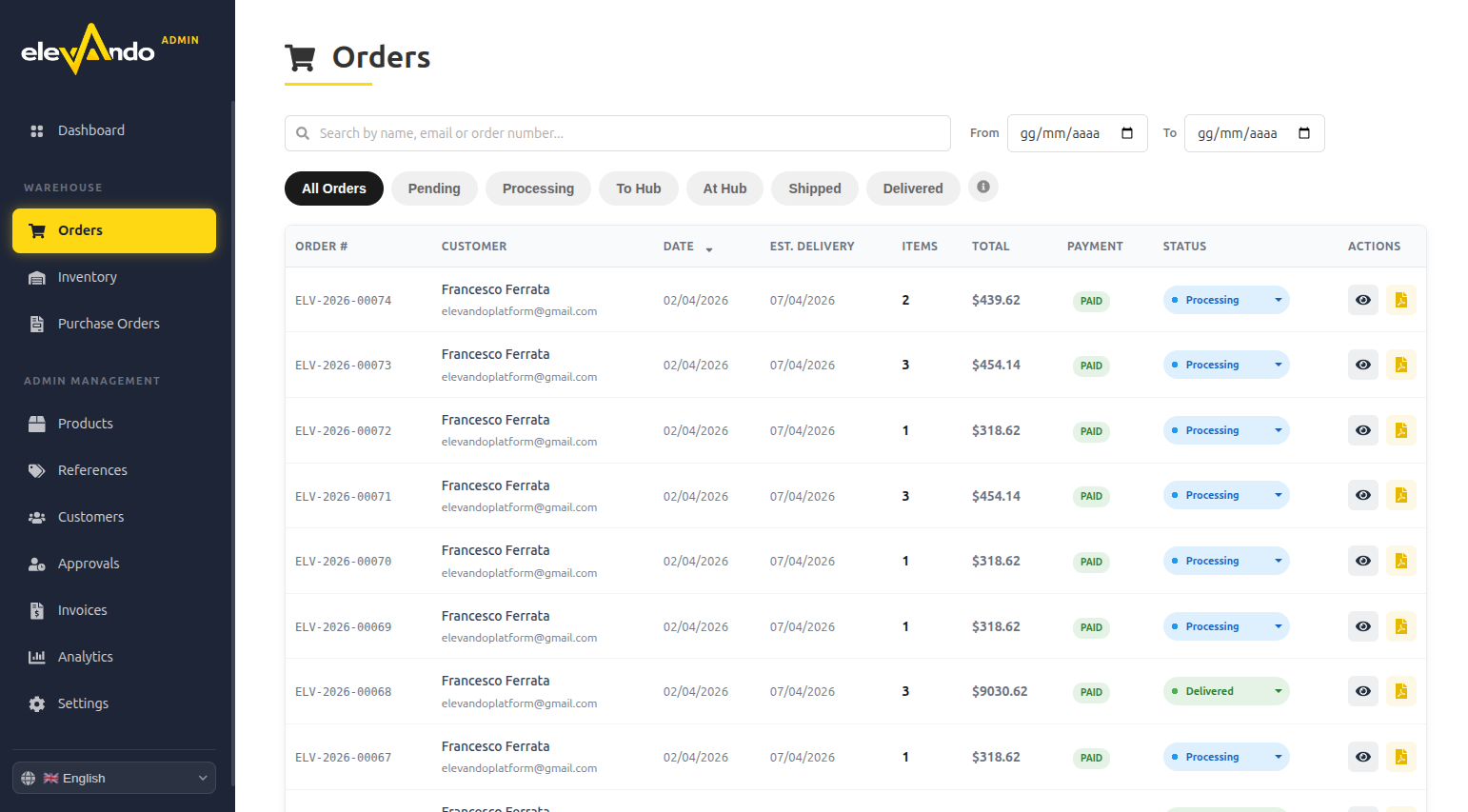The width and height of the screenshot is (1468, 812).
Task: Click the search magnifier icon
Action: (x=303, y=133)
